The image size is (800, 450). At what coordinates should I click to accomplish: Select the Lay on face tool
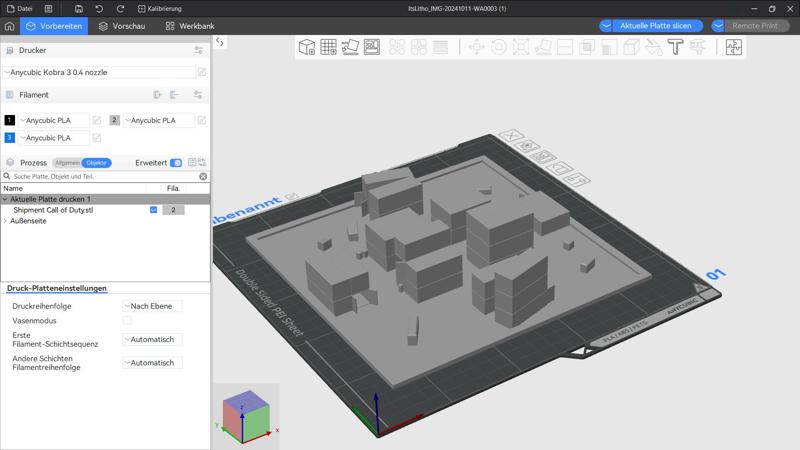543,47
